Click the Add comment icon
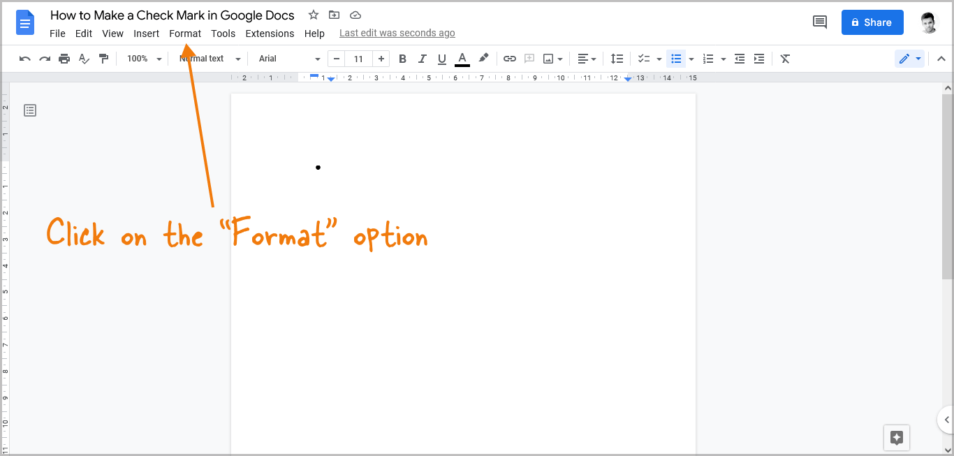This screenshot has width=954, height=456. [x=529, y=59]
